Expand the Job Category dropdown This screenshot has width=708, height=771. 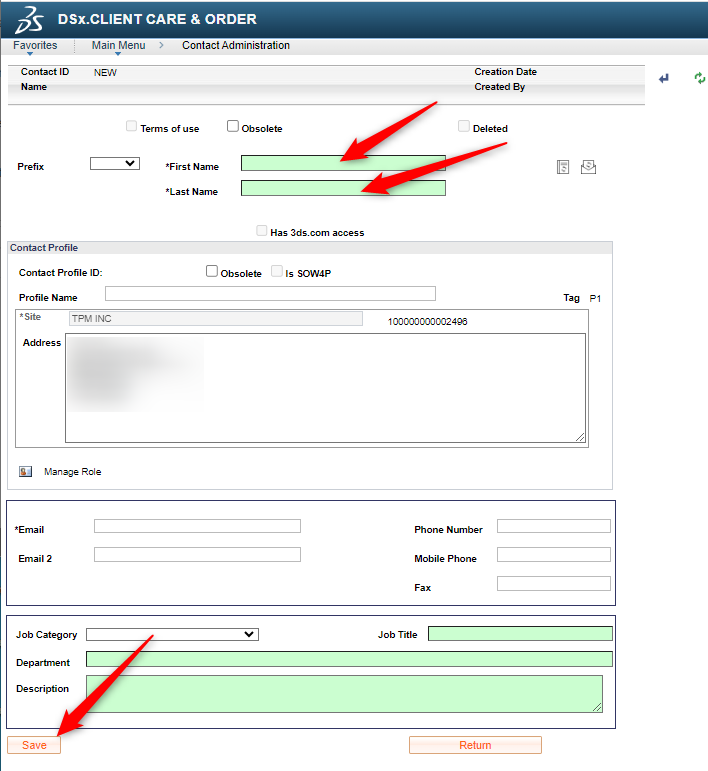(x=172, y=634)
